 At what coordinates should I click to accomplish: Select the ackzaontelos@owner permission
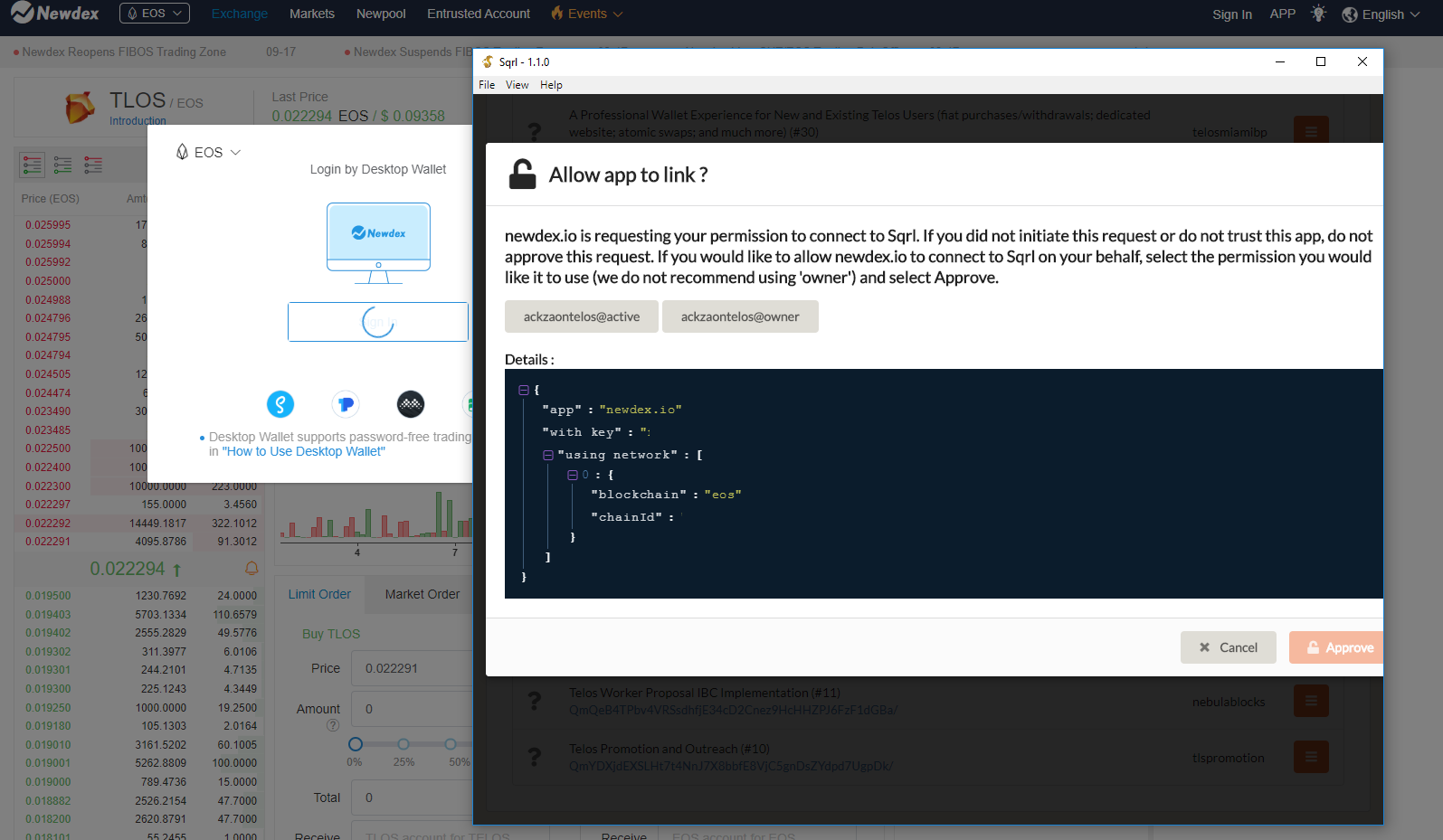click(740, 316)
